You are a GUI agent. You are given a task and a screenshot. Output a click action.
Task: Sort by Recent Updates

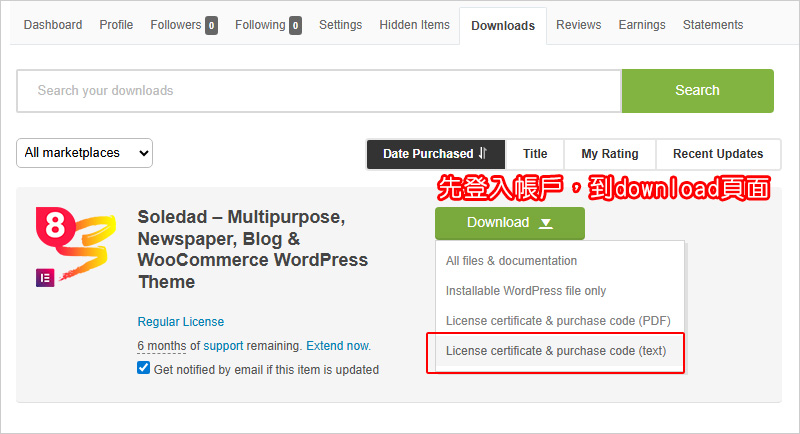[718, 154]
